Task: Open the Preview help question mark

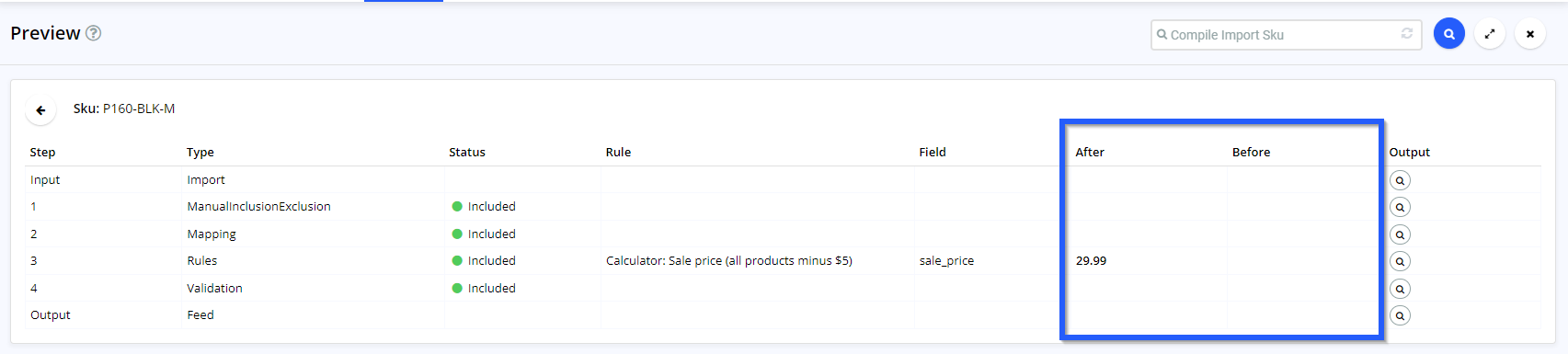Action: tap(94, 33)
